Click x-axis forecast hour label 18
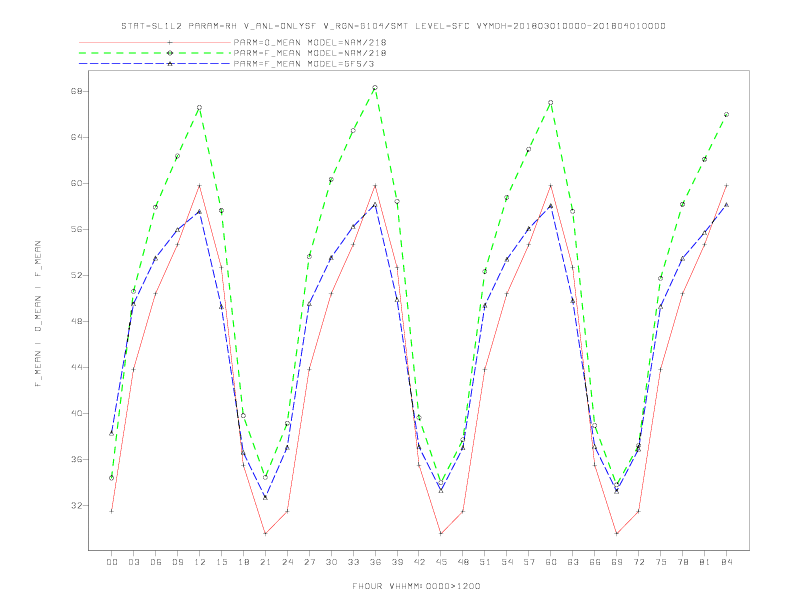 pyautogui.click(x=243, y=562)
